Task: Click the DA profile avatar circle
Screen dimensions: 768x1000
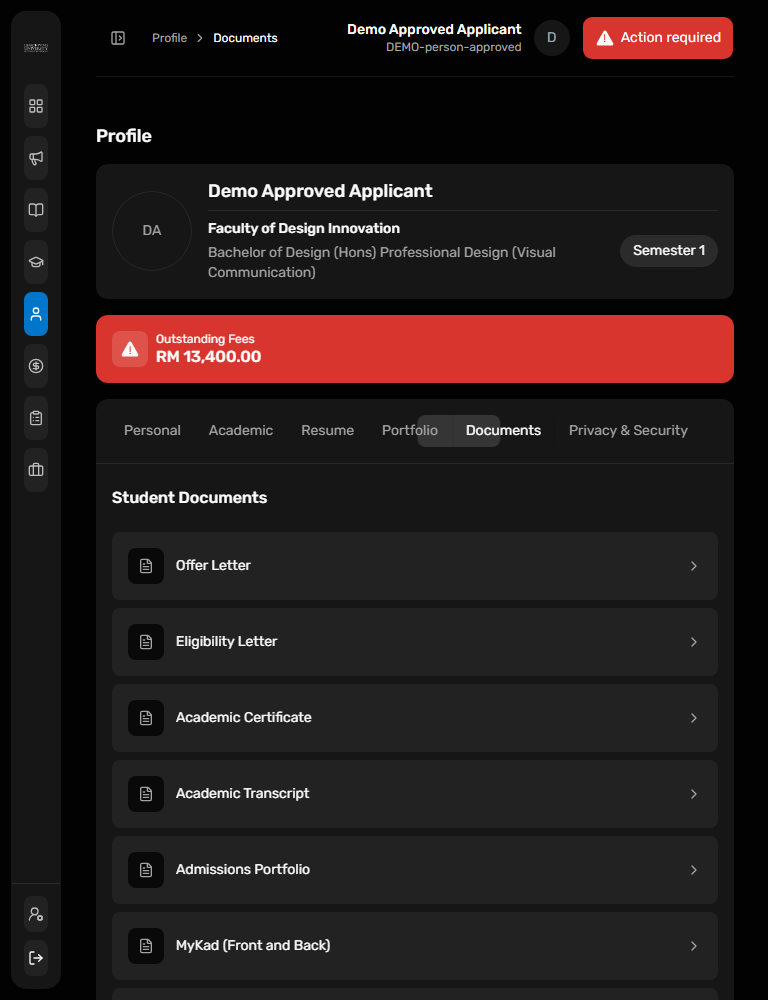Action: pyautogui.click(x=152, y=231)
